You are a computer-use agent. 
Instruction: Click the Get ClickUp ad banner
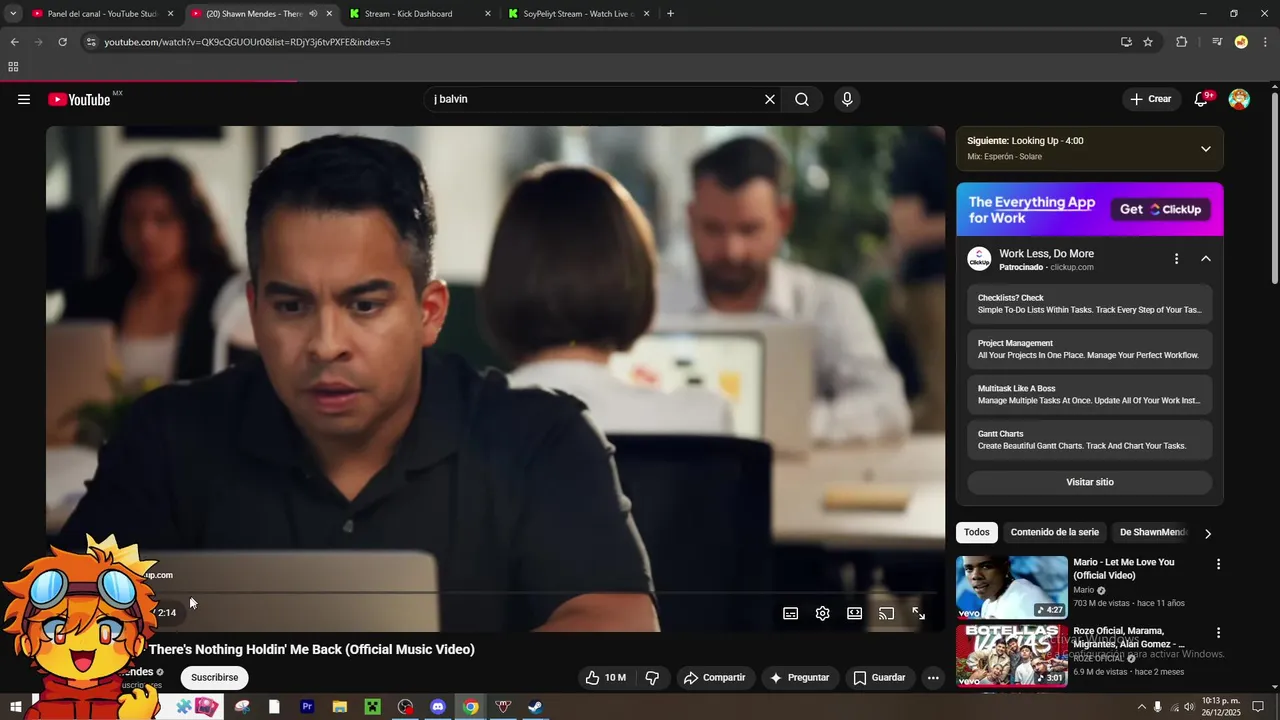point(1089,209)
